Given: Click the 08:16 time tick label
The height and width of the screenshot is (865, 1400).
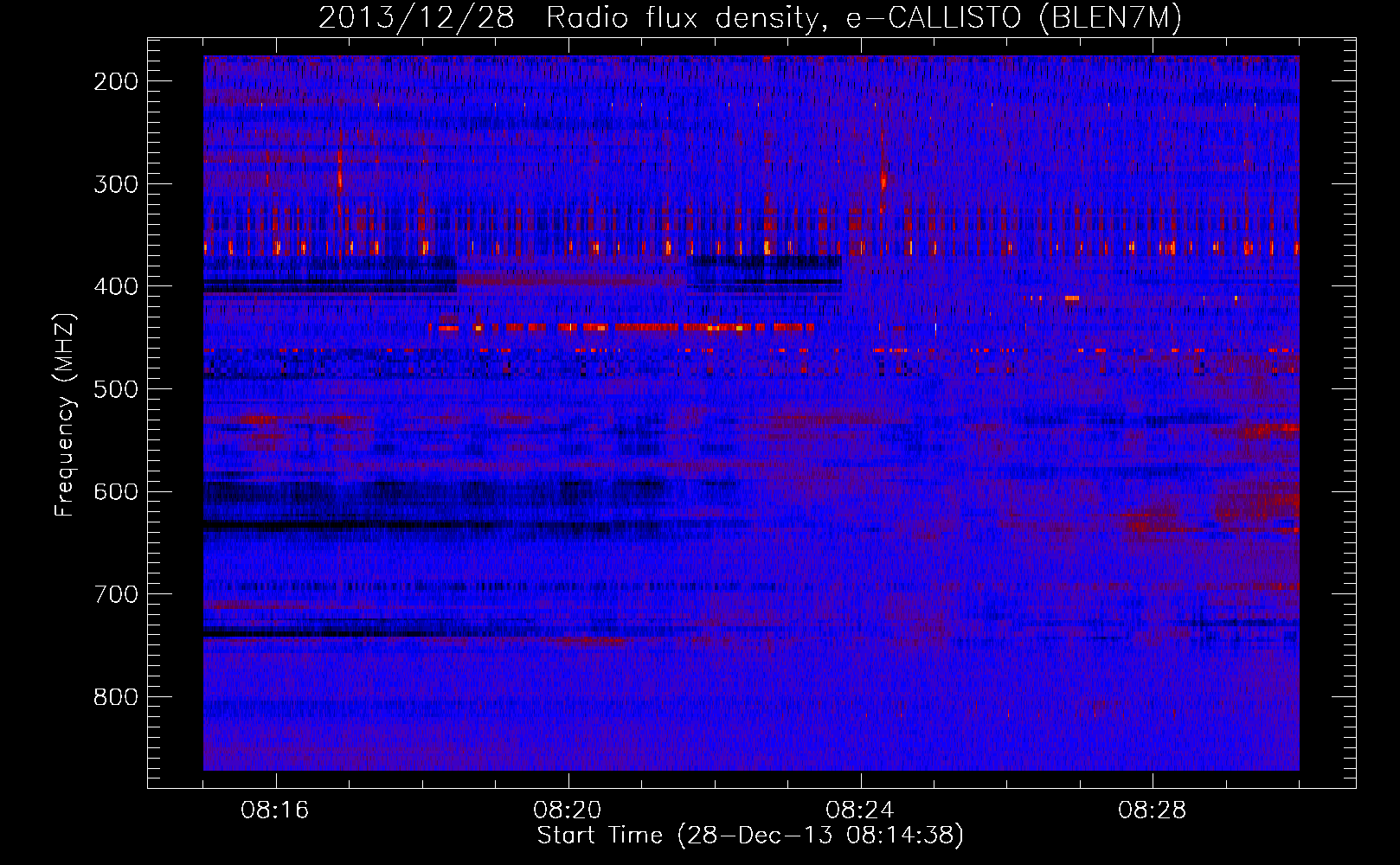Looking at the screenshot, I should [x=275, y=811].
